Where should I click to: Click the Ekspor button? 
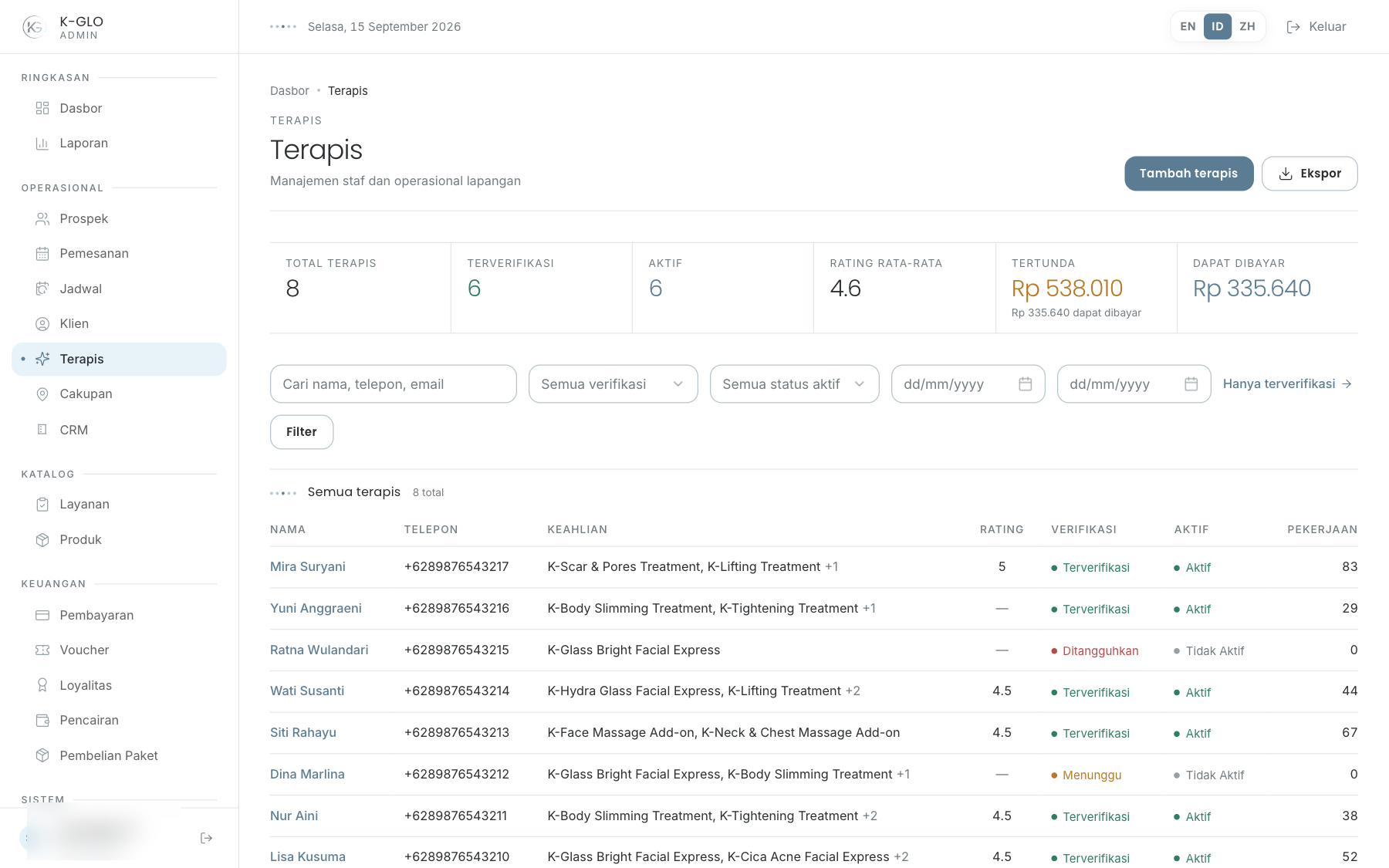coord(1310,174)
